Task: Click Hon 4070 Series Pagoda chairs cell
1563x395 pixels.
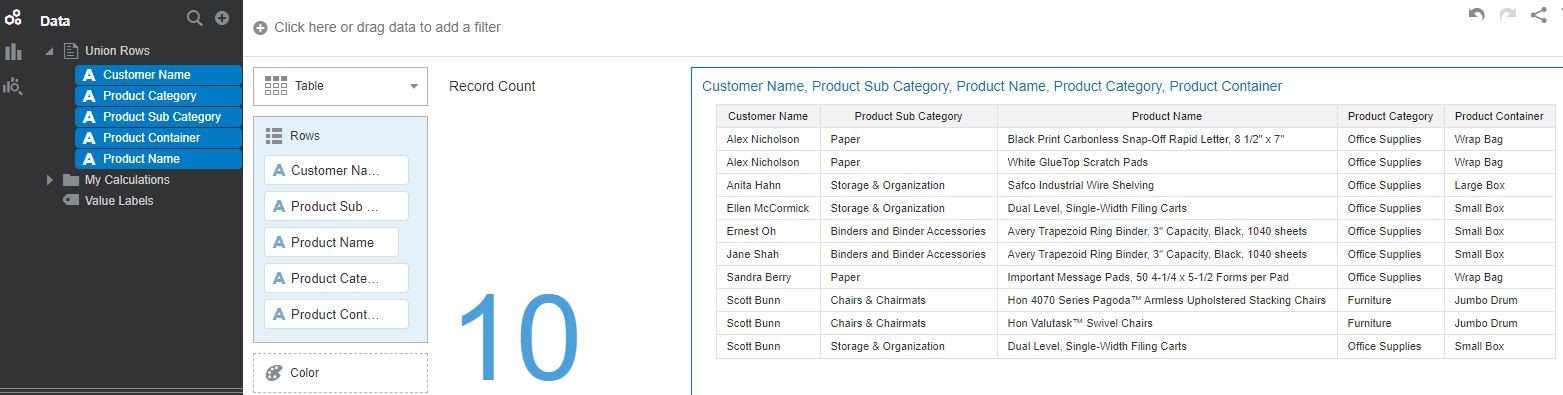Action: (1167, 300)
